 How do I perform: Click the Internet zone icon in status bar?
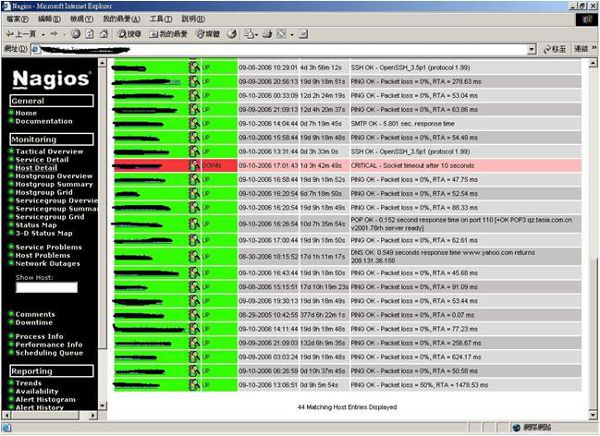(x=516, y=428)
